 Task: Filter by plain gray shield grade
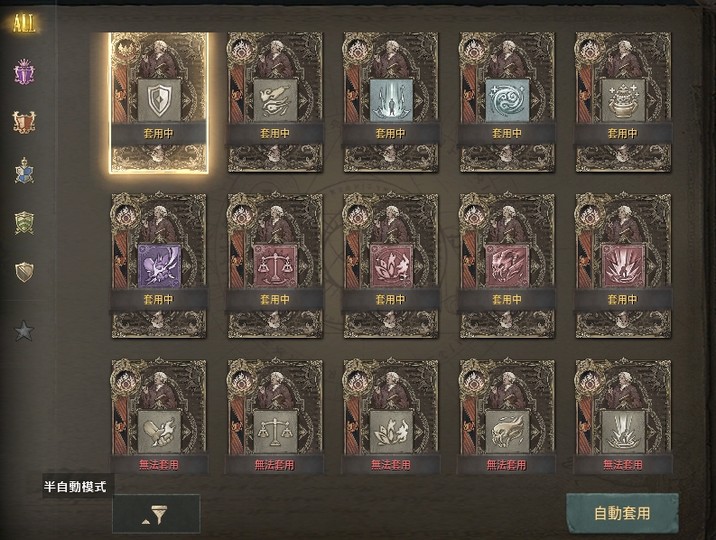point(24,272)
